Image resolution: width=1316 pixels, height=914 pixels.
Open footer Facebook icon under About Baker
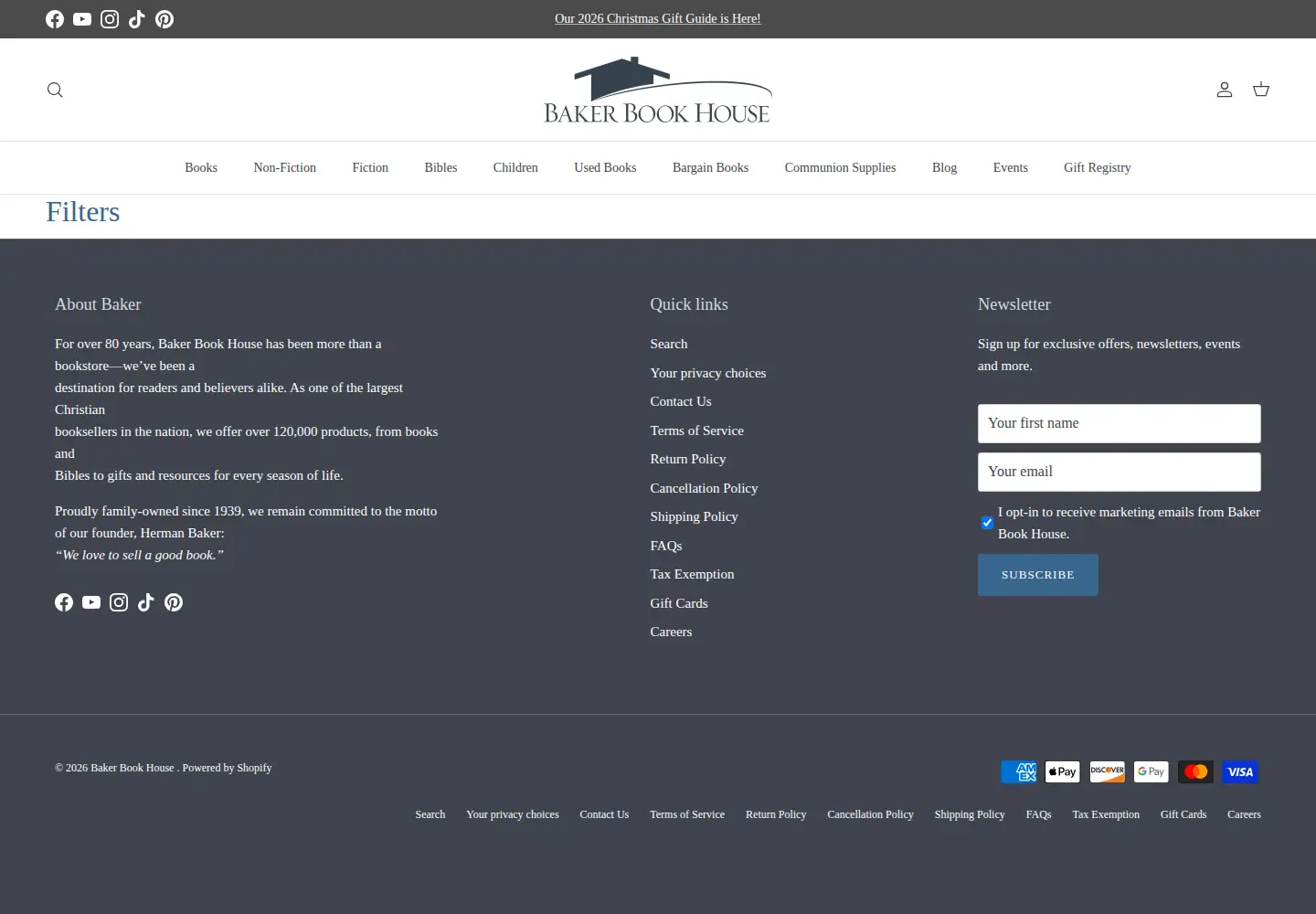64,602
